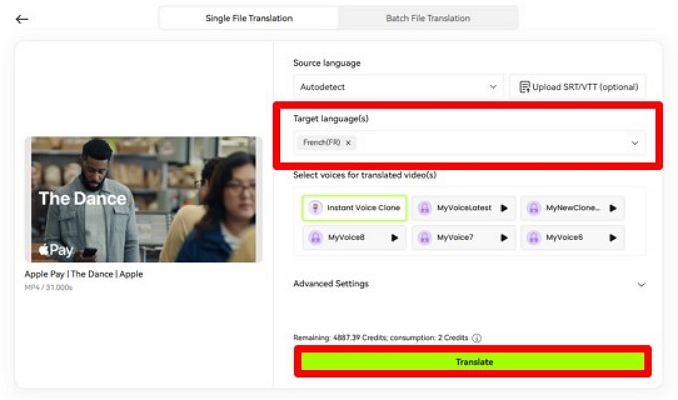Click the MyVoice7 avatar icon

[425, 237]
